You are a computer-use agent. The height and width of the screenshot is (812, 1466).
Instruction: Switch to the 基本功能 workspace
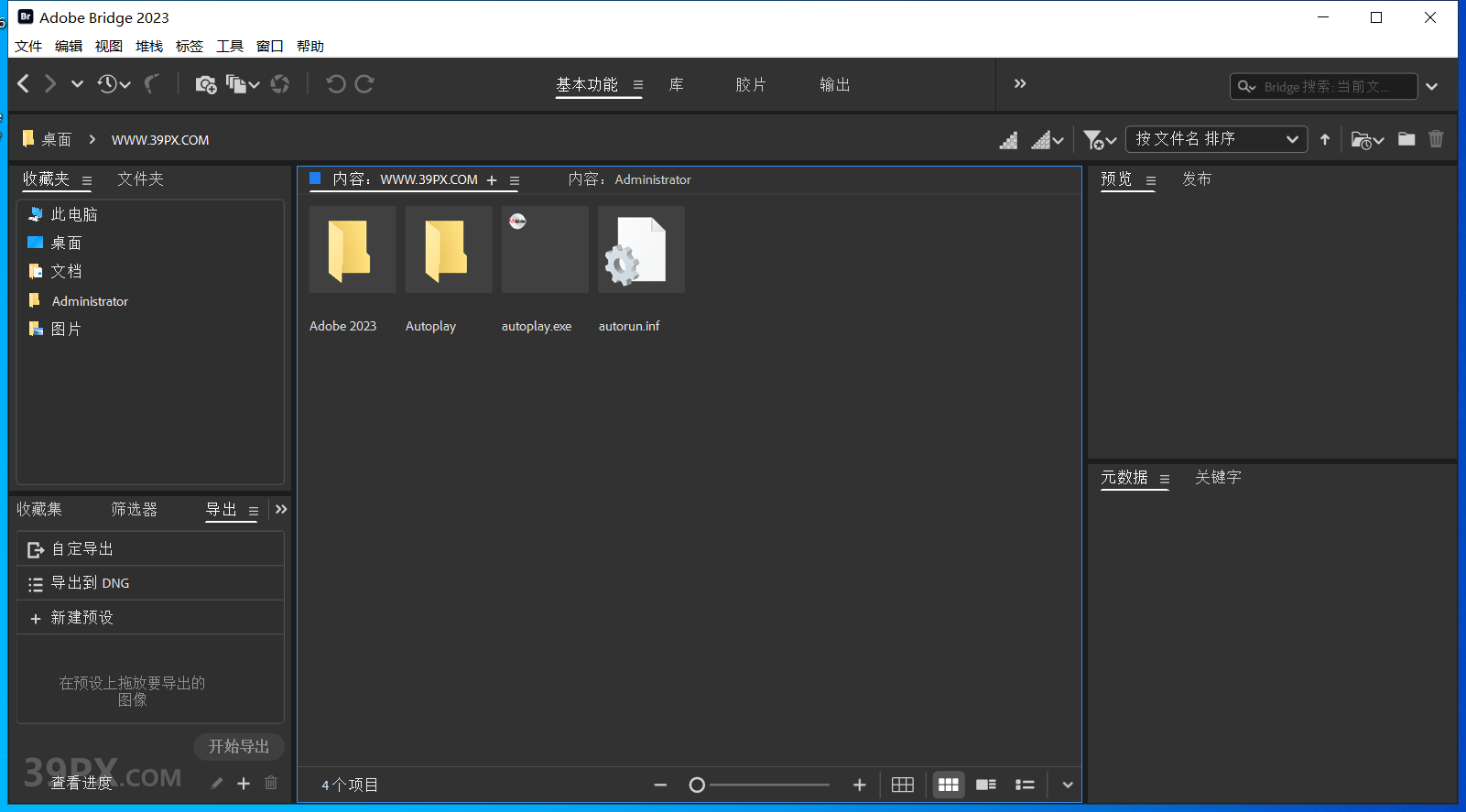pos(587,84)
